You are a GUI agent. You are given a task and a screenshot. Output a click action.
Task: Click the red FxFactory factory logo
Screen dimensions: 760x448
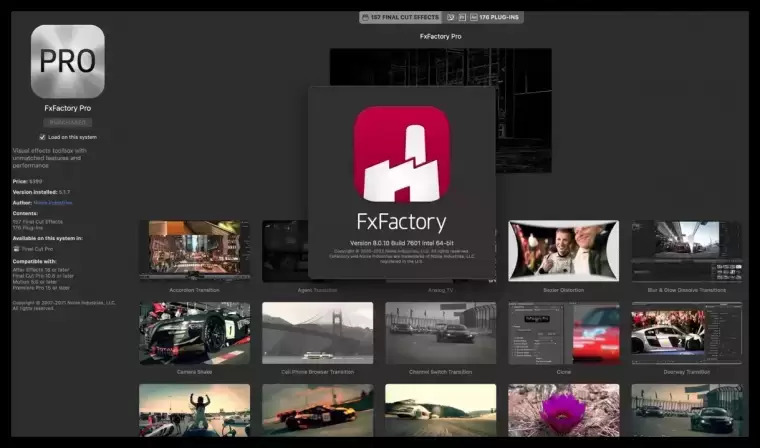401,154
